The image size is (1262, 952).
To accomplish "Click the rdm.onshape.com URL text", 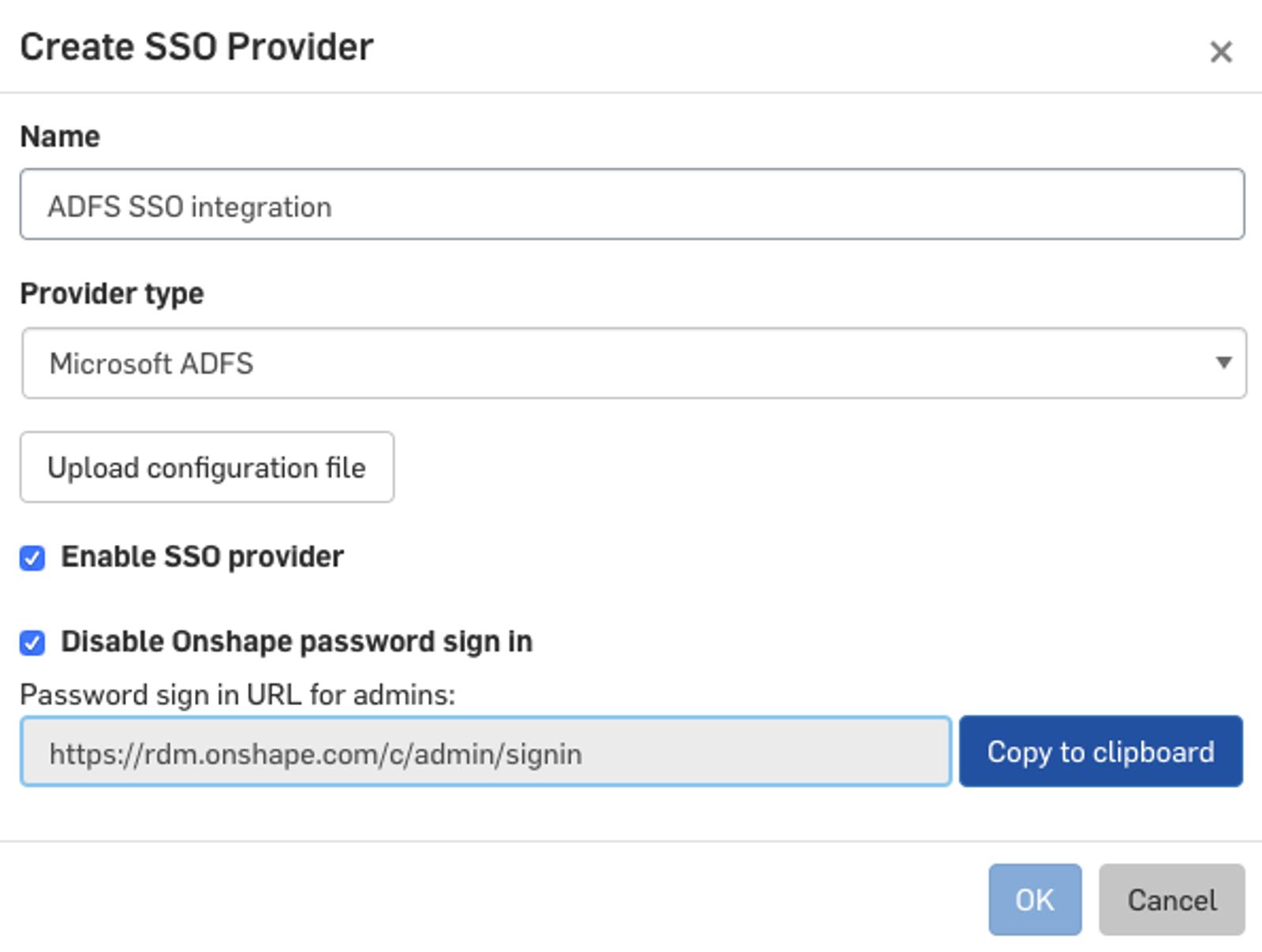I will (315, 754).
